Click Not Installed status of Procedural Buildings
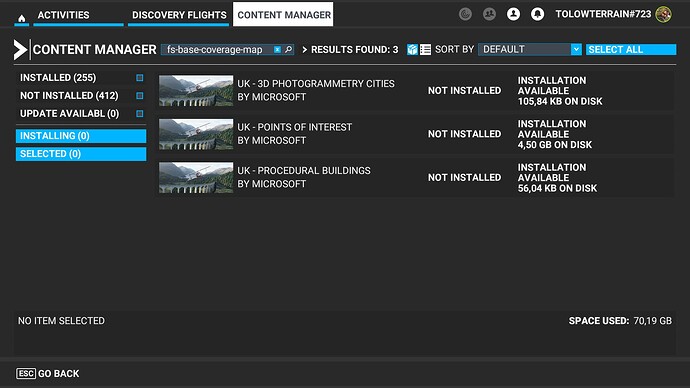 pyautogui.click(x=464, y=177)
